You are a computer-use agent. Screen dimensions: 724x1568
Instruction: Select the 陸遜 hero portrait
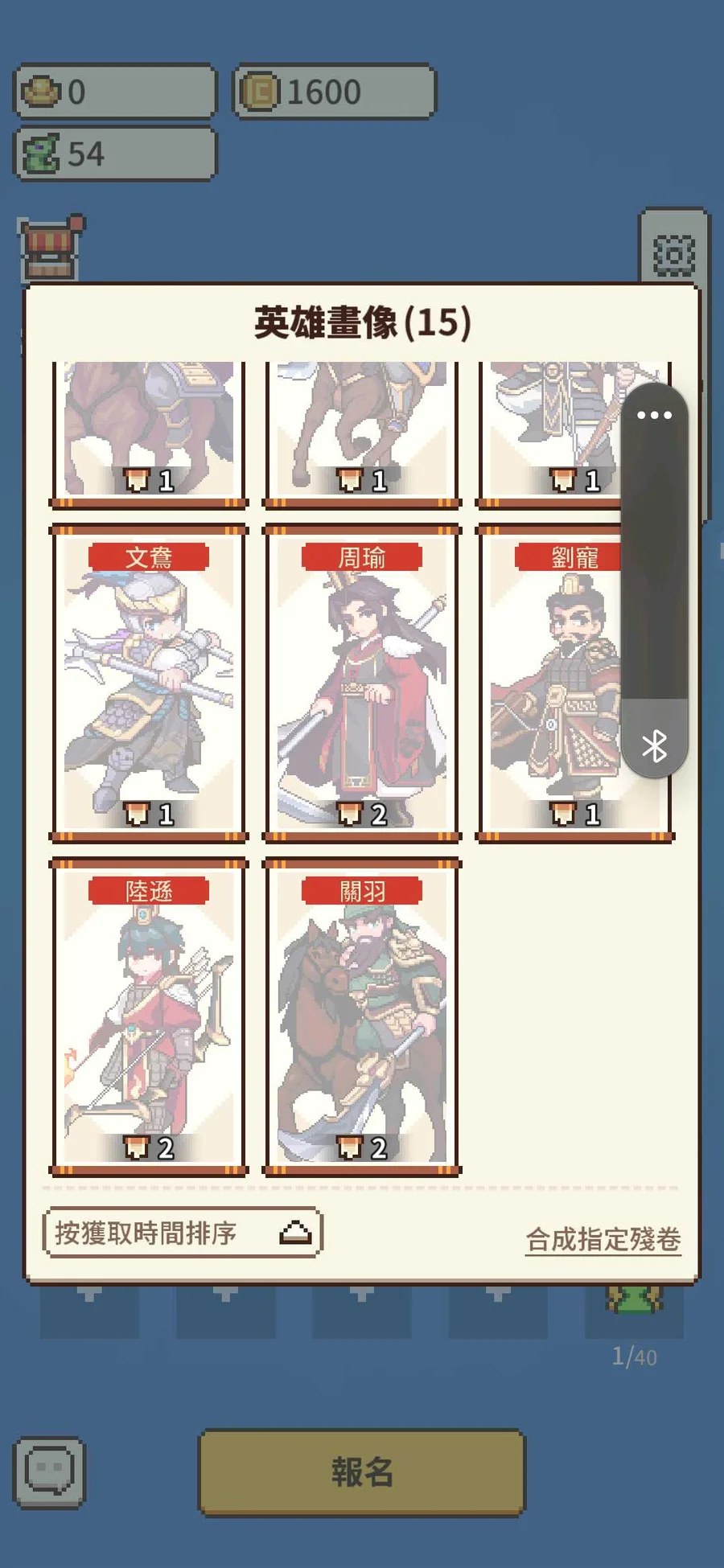click(149, 1017)
